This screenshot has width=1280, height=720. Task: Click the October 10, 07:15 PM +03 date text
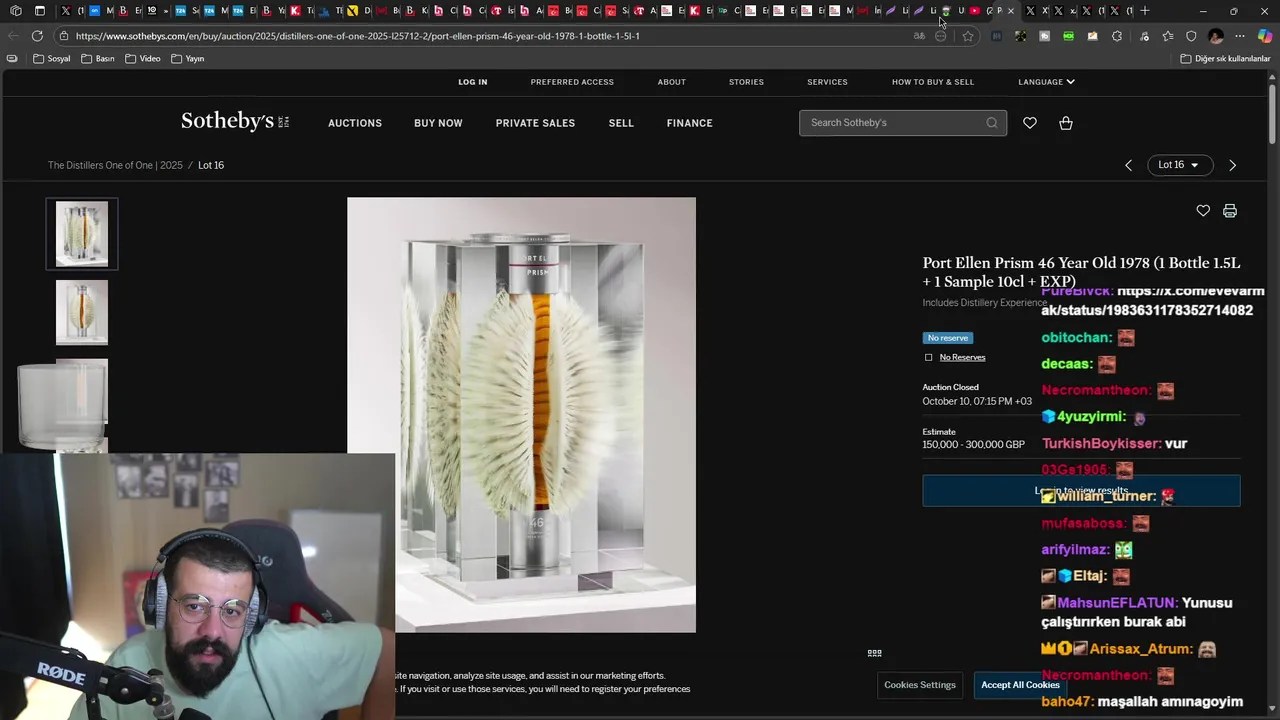click(977, 401)
